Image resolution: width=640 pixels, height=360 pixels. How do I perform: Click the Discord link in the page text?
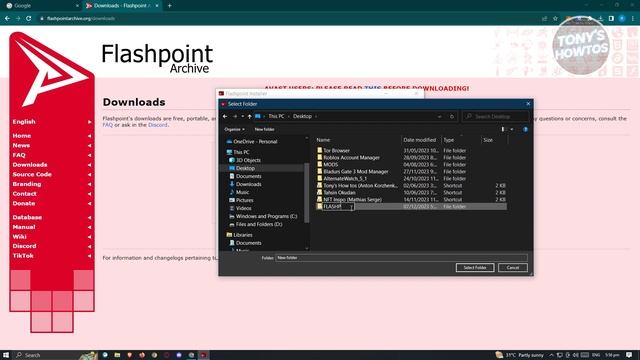tap(158, 125)
